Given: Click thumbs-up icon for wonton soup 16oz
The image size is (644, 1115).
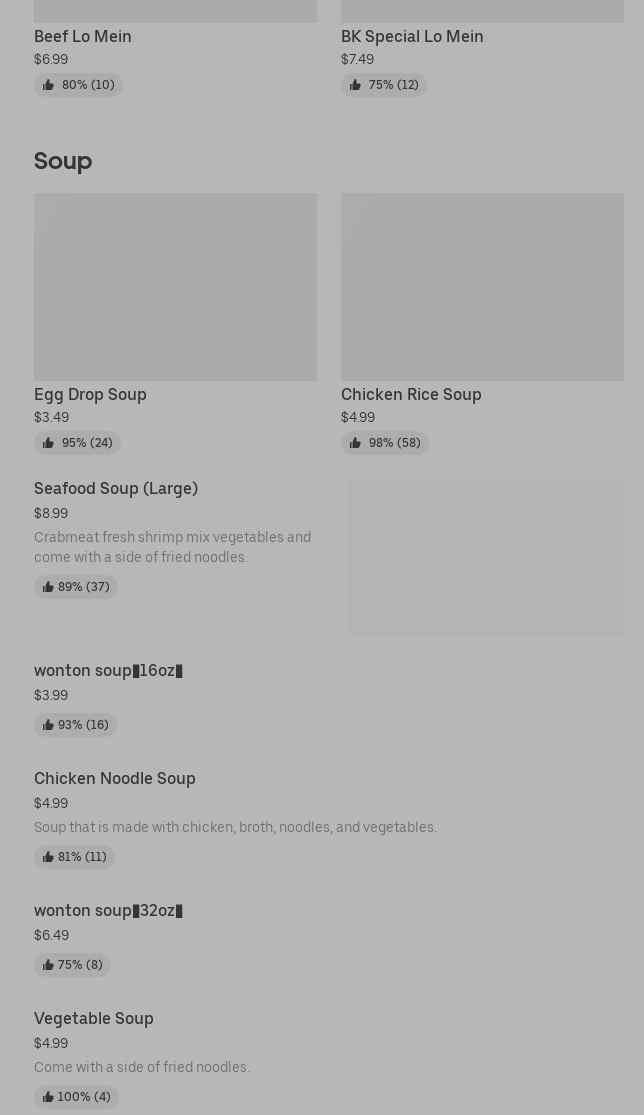Looking at the screenshot, I should pos(48,725).
